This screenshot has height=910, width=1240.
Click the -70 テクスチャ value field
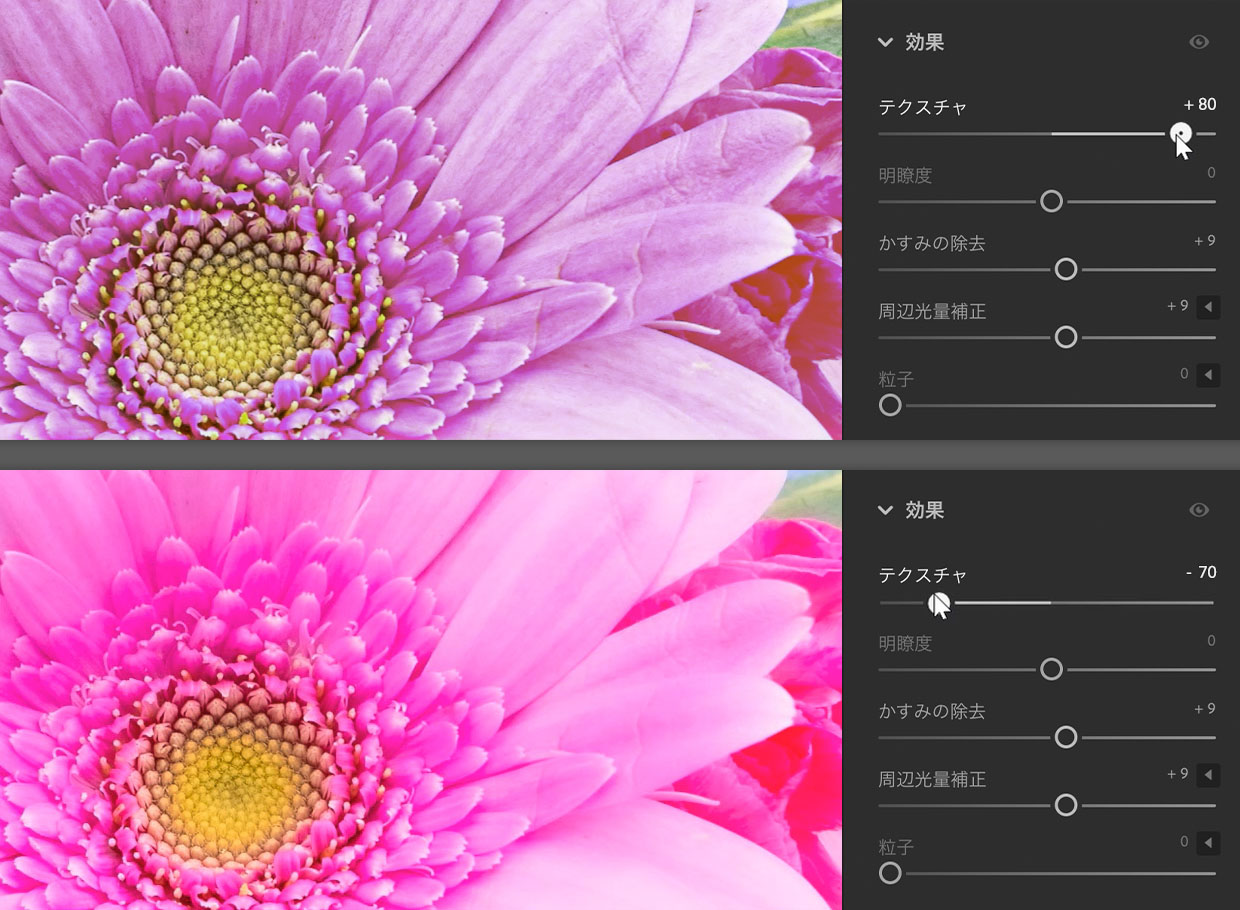[1200, 572]
